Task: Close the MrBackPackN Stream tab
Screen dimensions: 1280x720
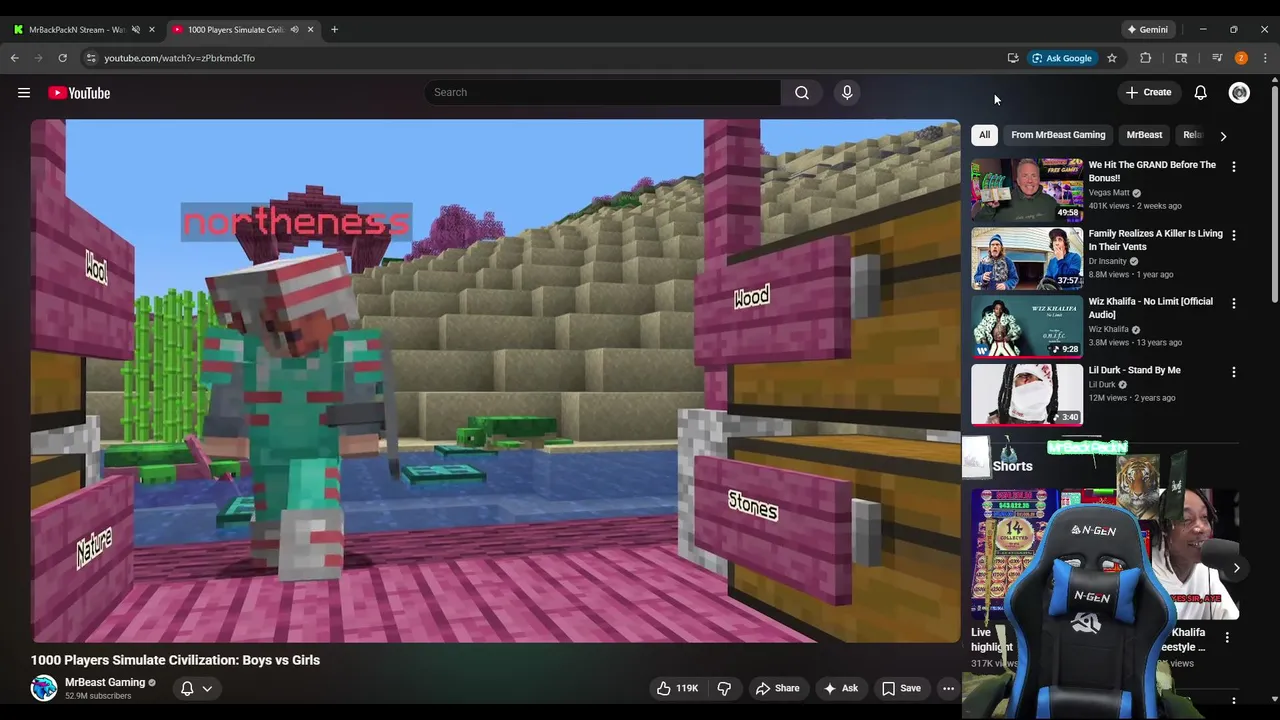Action: (x=152, y=29)
